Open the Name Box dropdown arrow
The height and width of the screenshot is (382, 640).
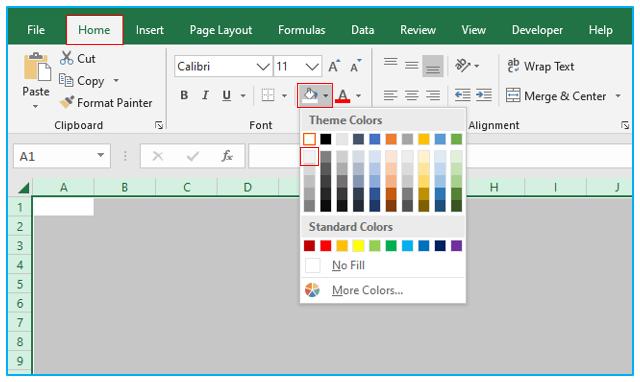pyautogui.click(x=100, y=155)
